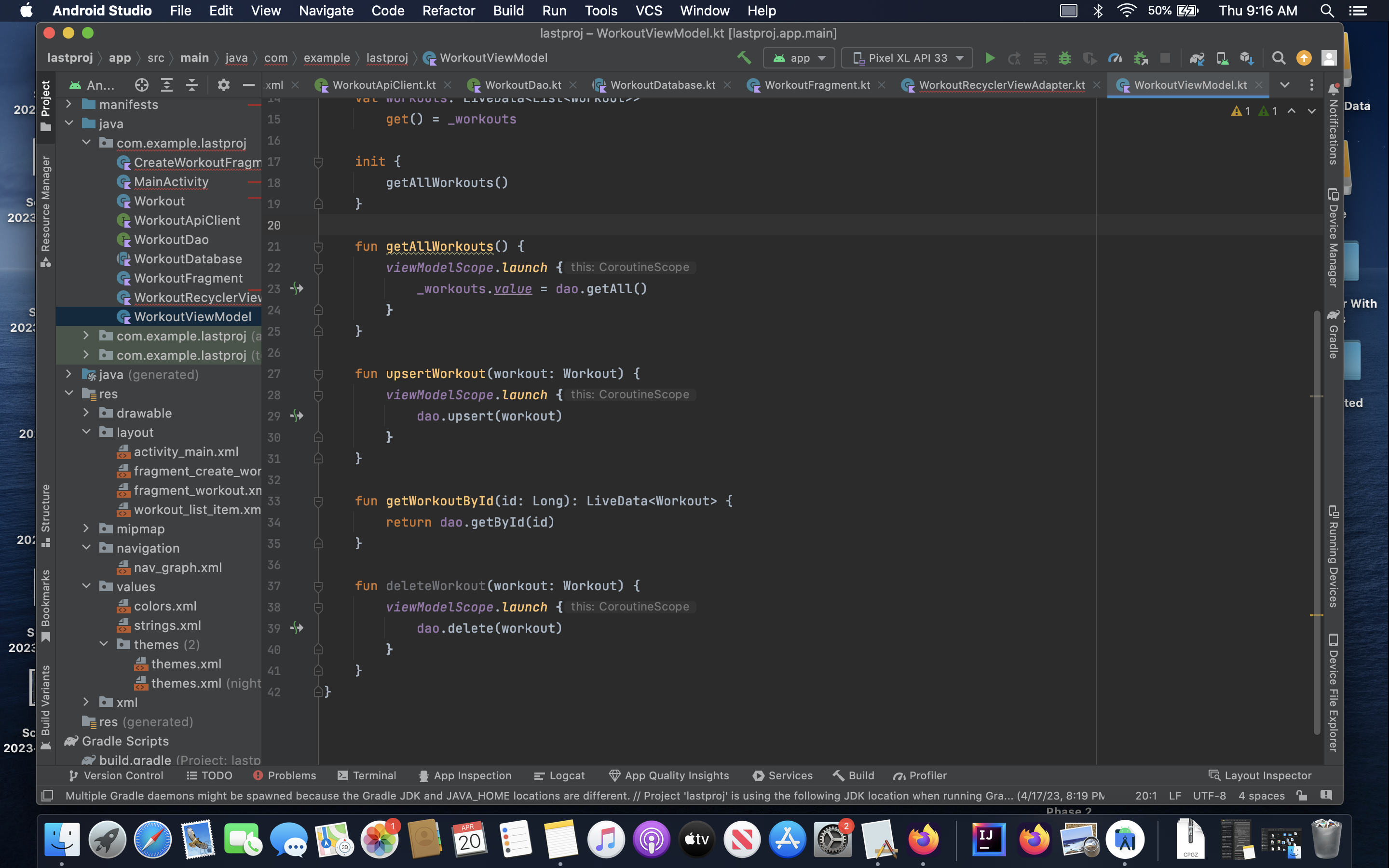The width and height of the screenshot is (1389, 868).
Task: Open the Terminal tool window
Action: (x=367, y=775)
